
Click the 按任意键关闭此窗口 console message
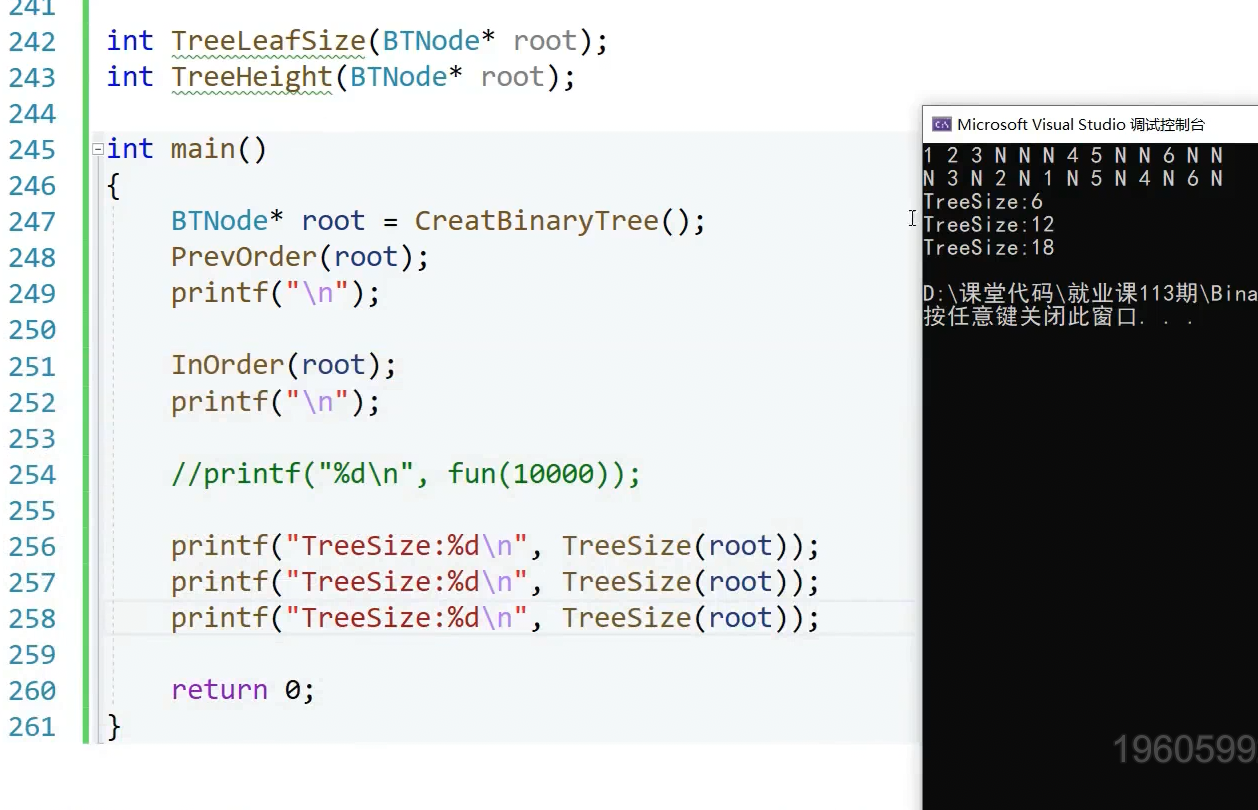click(1059, 318)
